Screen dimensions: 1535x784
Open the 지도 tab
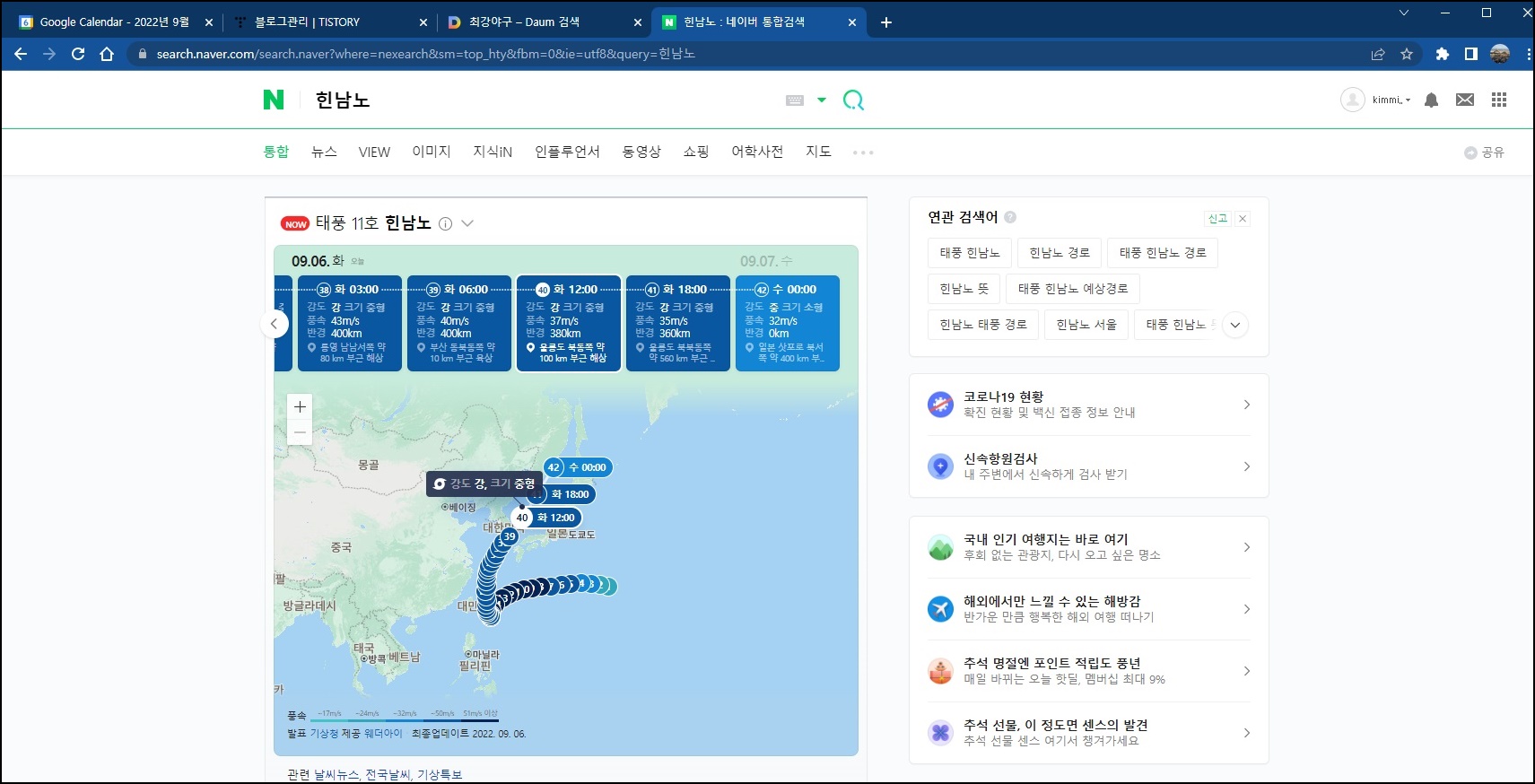(x=818, y=152)
